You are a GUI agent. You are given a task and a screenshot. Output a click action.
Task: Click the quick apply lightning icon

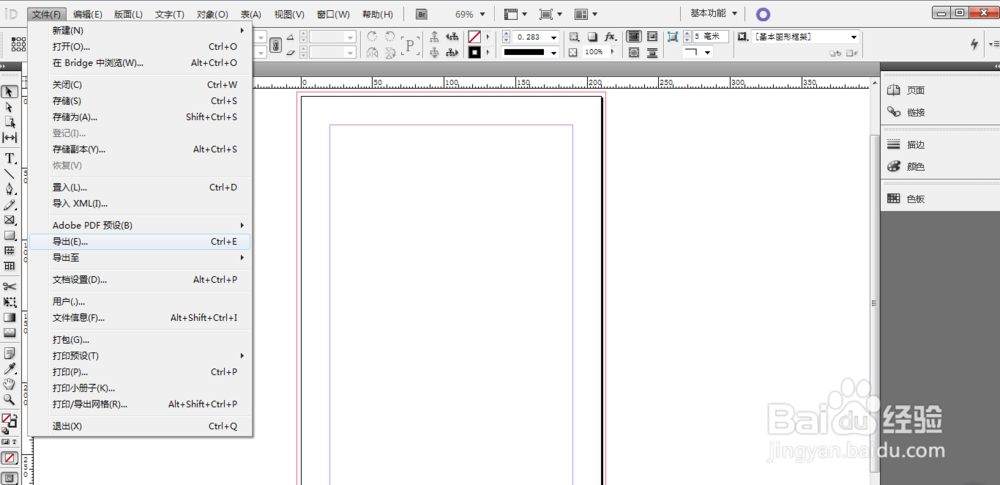[974, 43]
